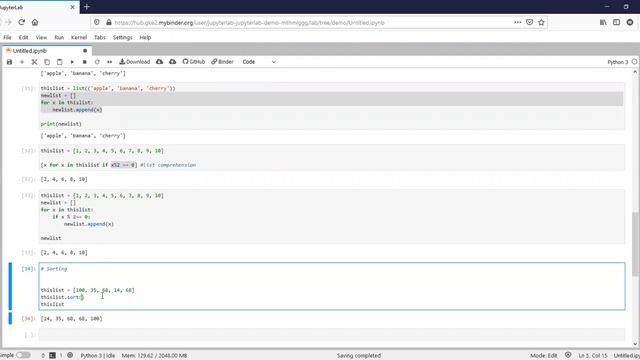The width and height of the screenshot is (640, 360).
Task: Click the Binder toolbar button
Action: (222, 62)
